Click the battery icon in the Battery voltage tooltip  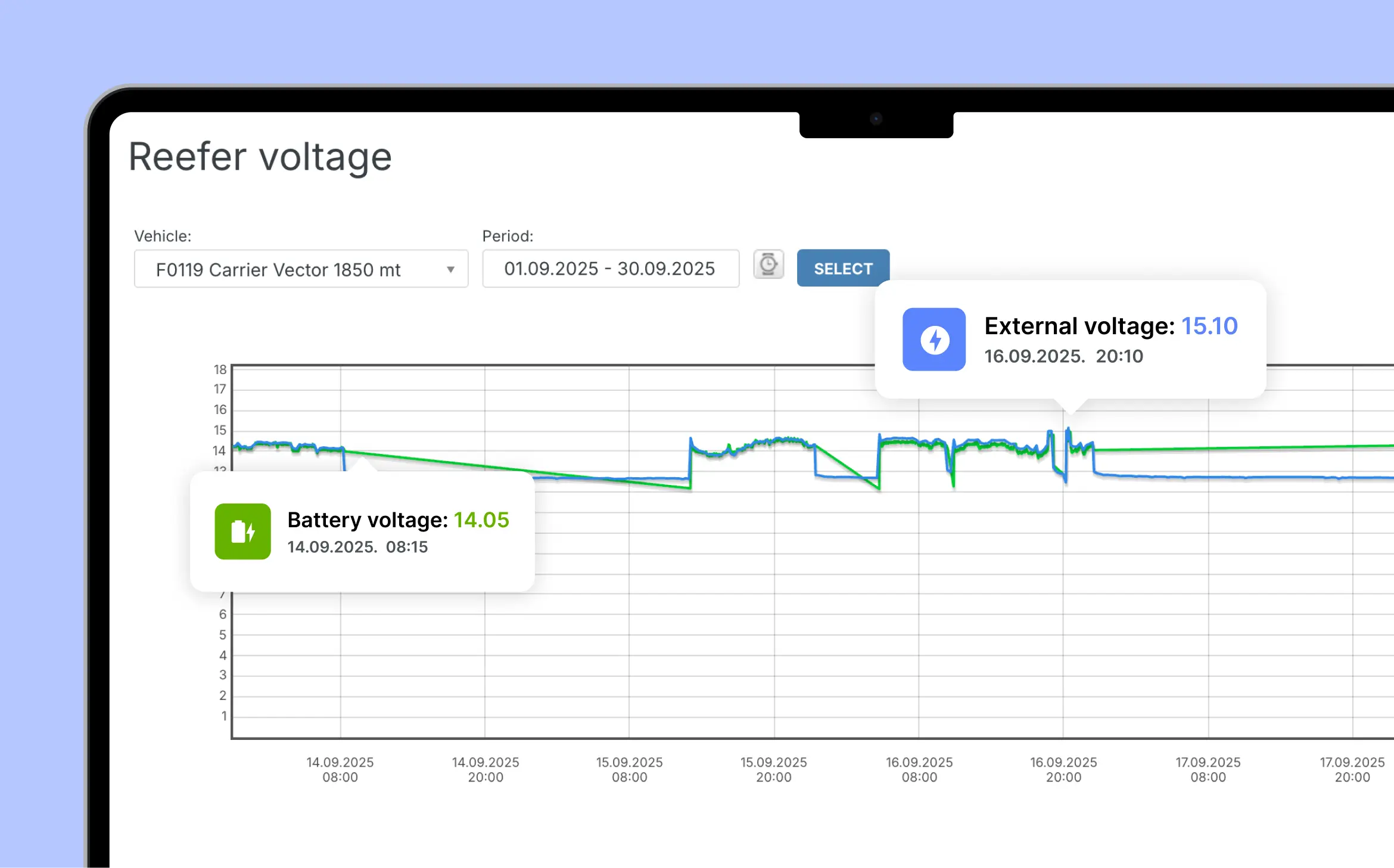pos(242,532)
